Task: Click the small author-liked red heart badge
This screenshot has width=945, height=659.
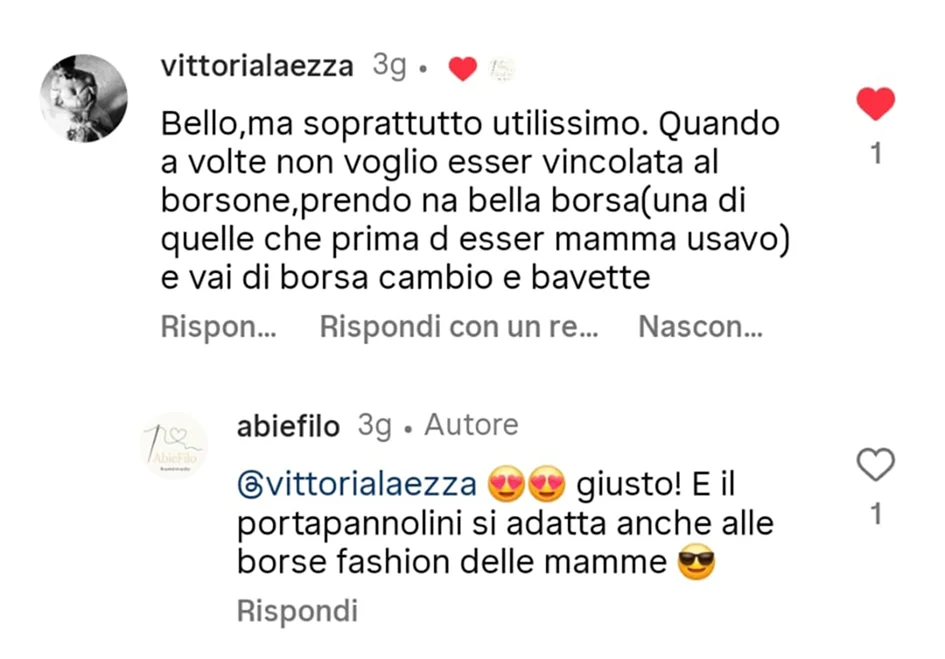Action: tap(463, 68)
